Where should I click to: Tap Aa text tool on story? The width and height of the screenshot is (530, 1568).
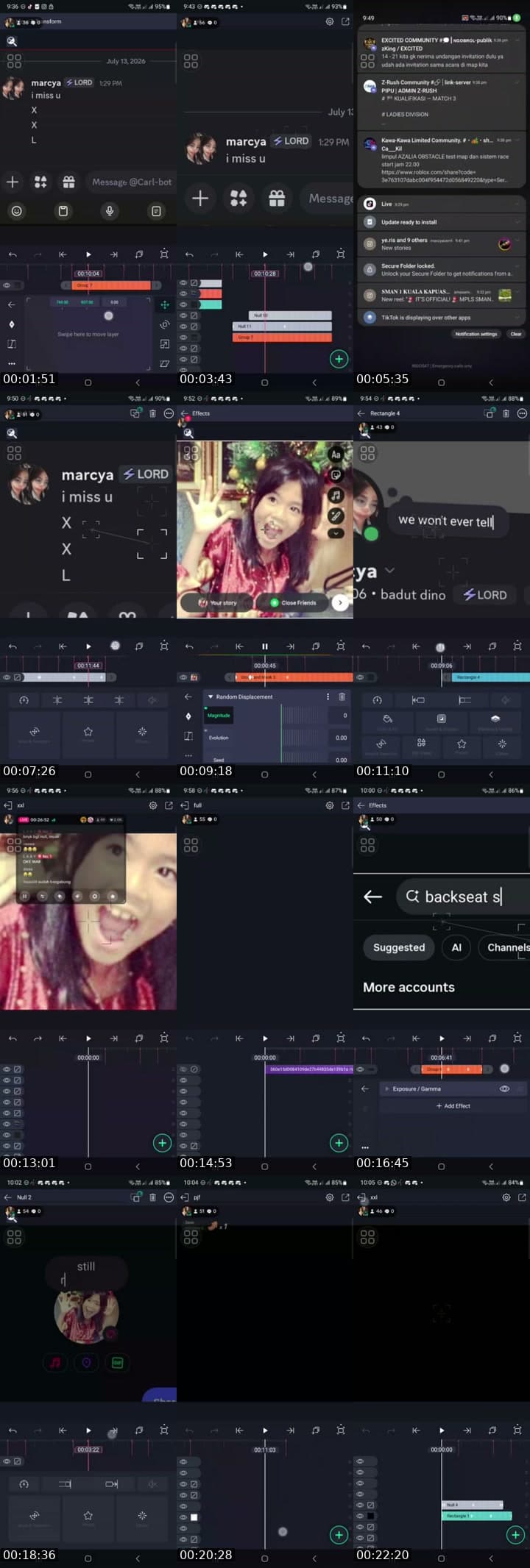[336, 455]
